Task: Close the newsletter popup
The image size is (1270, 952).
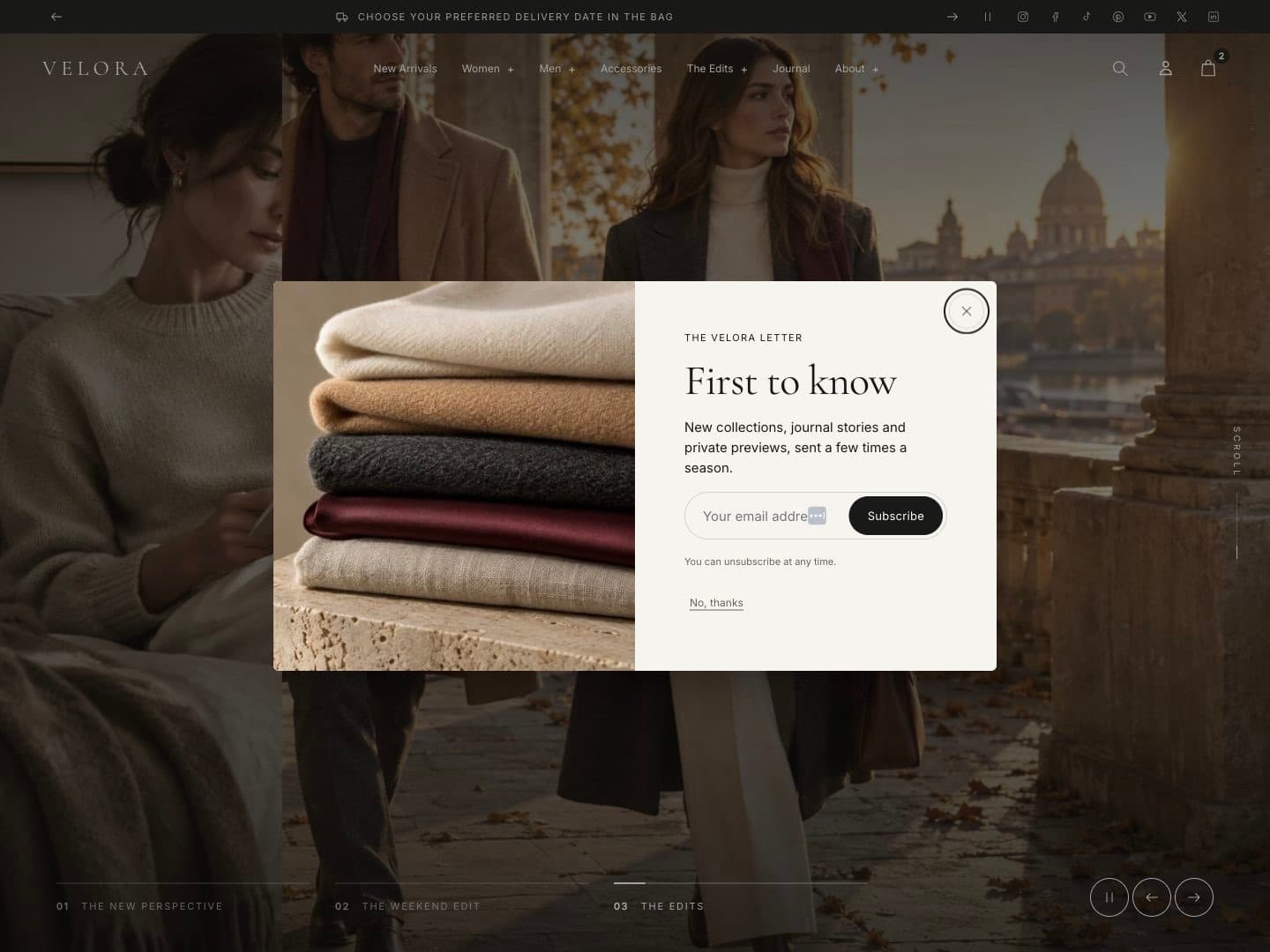Action: [967, 311]
